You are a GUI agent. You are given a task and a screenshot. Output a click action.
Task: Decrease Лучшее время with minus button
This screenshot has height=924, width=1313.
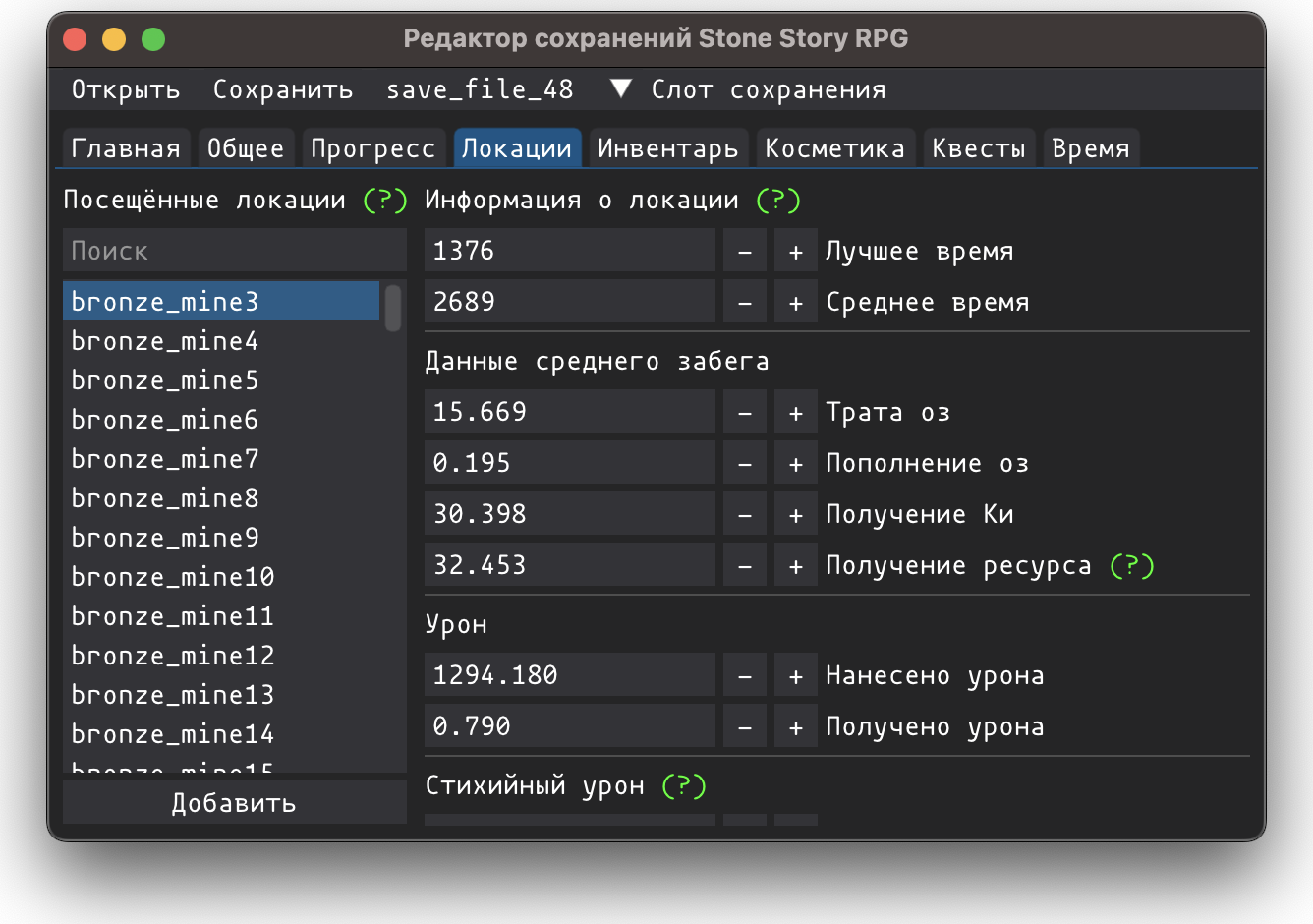tap(745, 251)
